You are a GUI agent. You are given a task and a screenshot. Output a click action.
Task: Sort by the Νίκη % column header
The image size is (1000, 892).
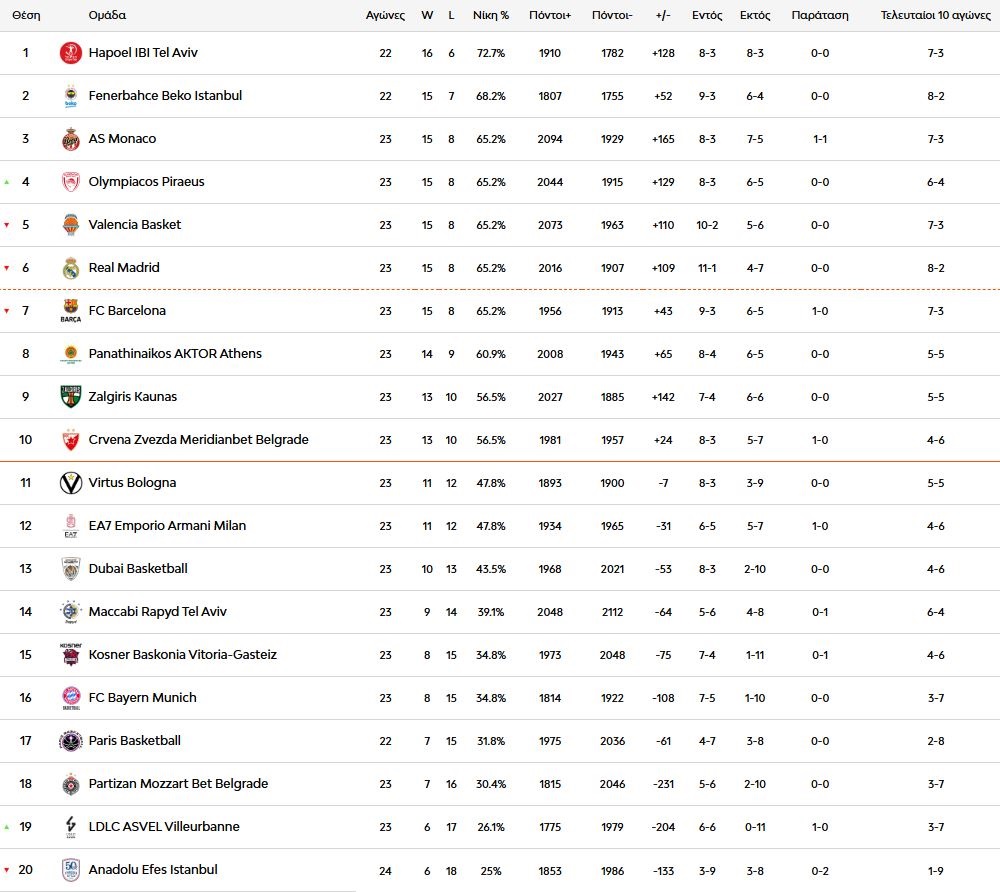[x=491, y=16]
